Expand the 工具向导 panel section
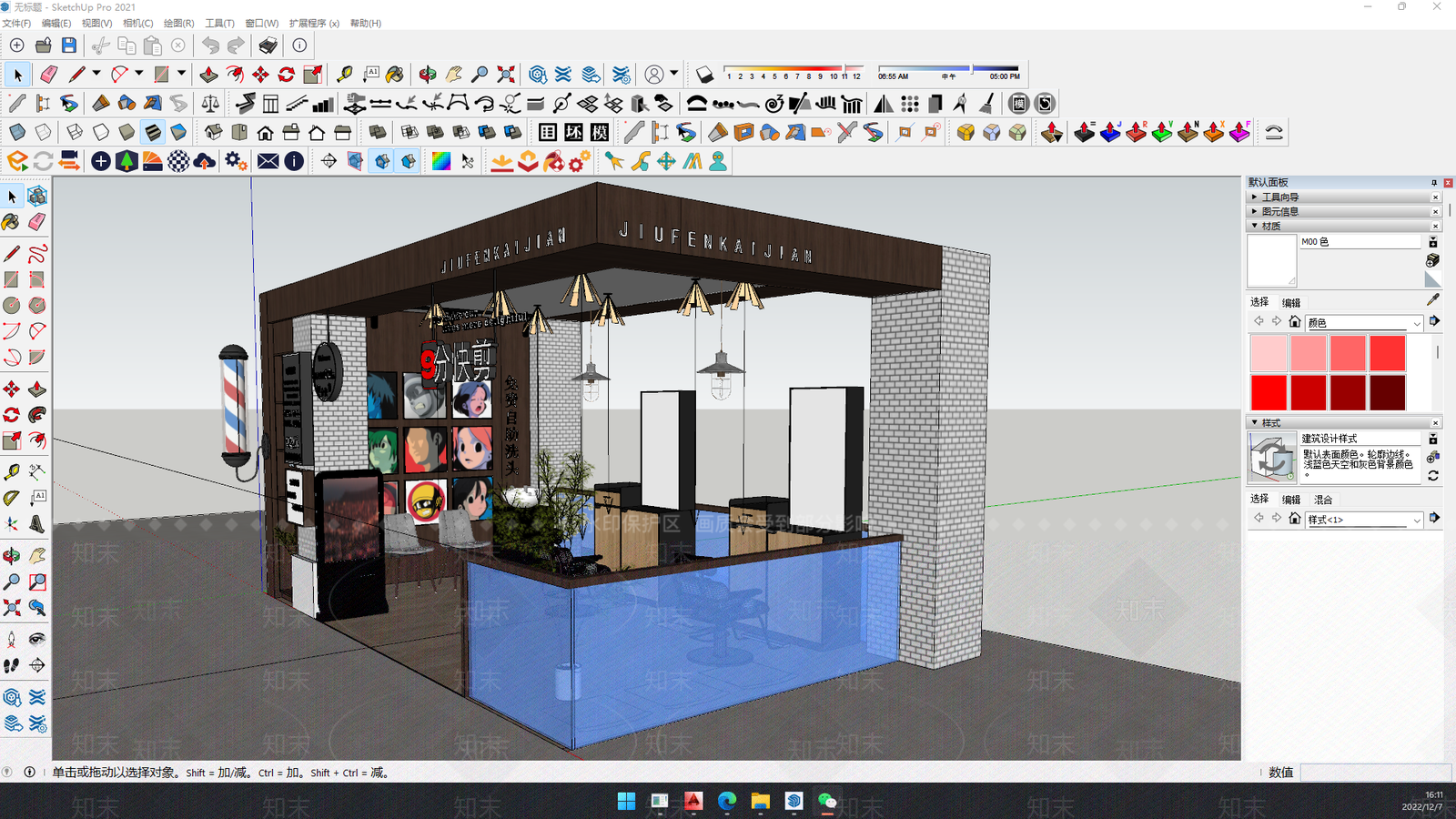 pyautogui.click(x=1343, y=197)
